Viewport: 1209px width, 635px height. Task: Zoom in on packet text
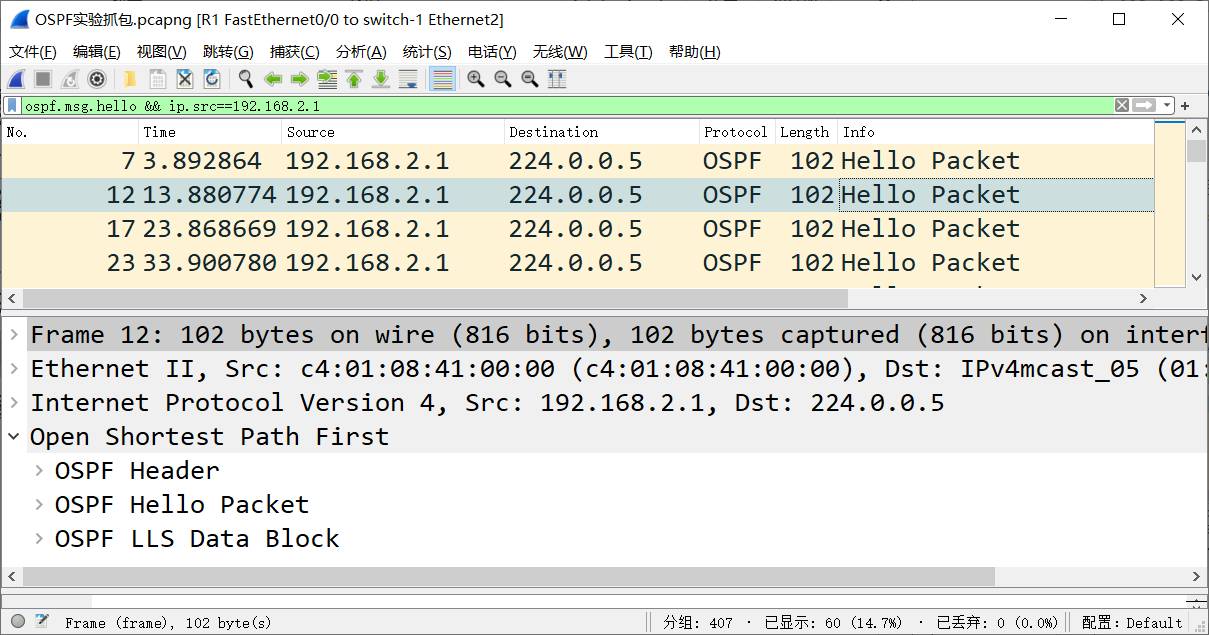476,80
